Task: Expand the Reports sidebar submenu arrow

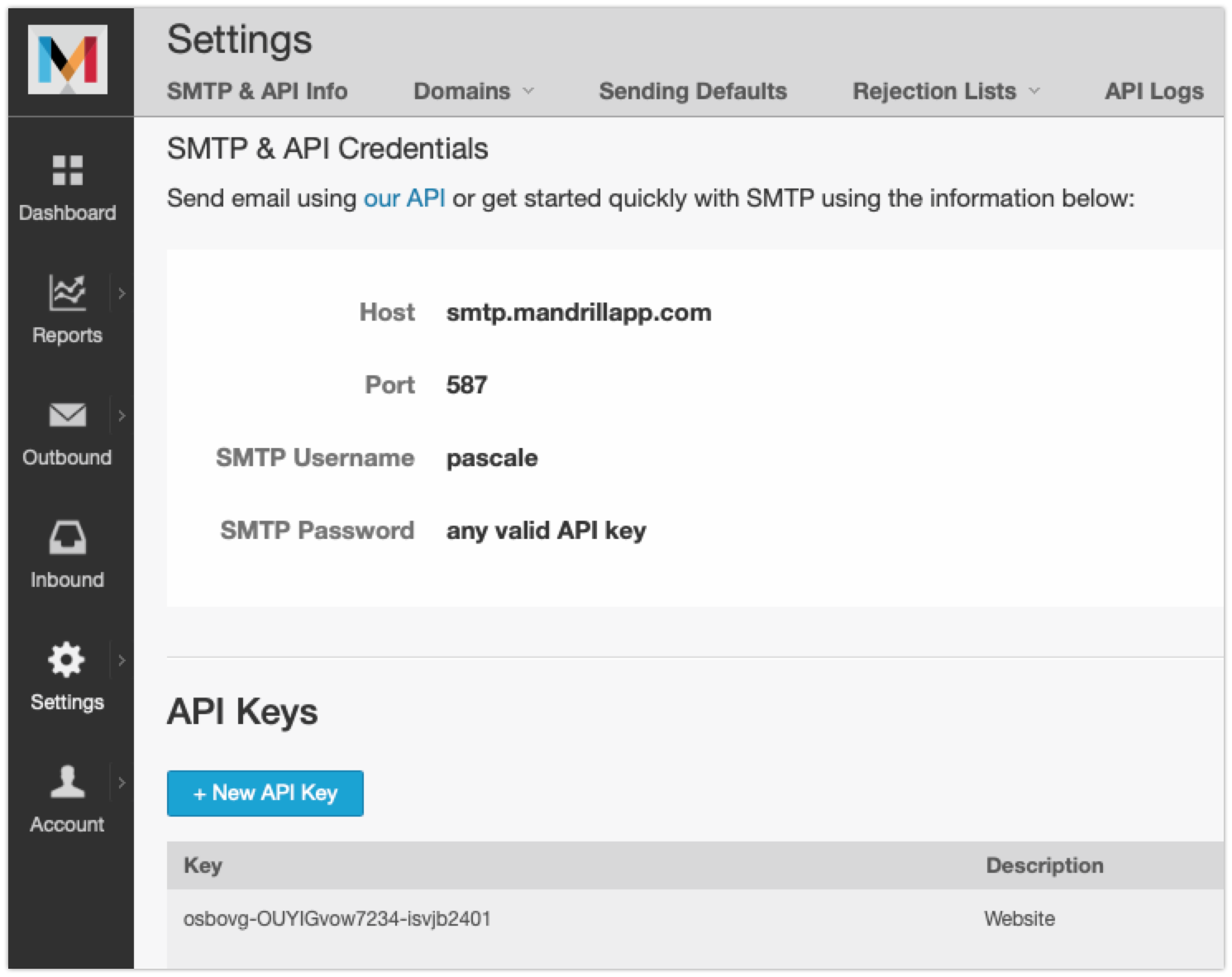Action: [122, 293]
